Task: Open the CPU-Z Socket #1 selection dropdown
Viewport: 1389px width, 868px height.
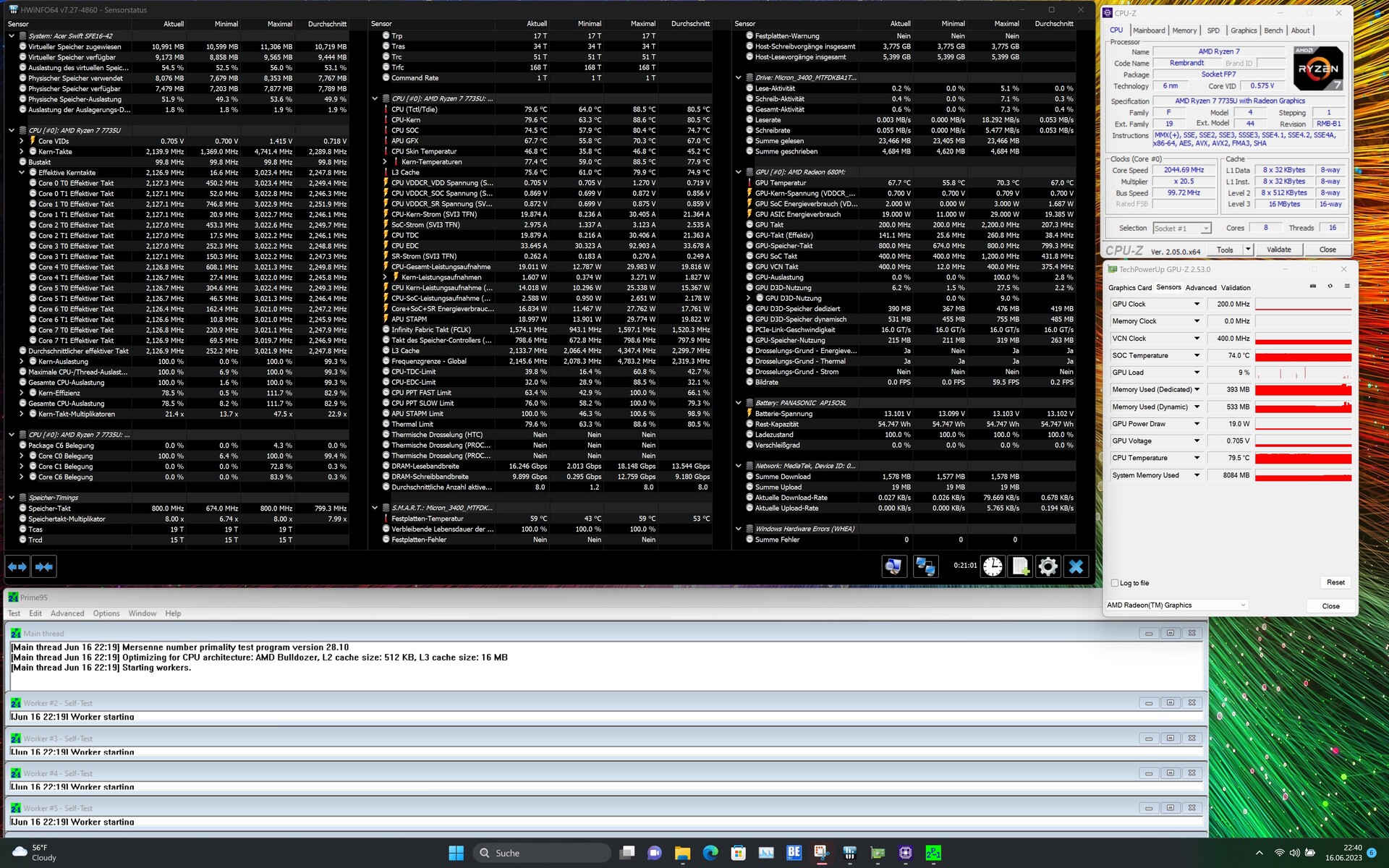Action: [x=1205, y=229]
